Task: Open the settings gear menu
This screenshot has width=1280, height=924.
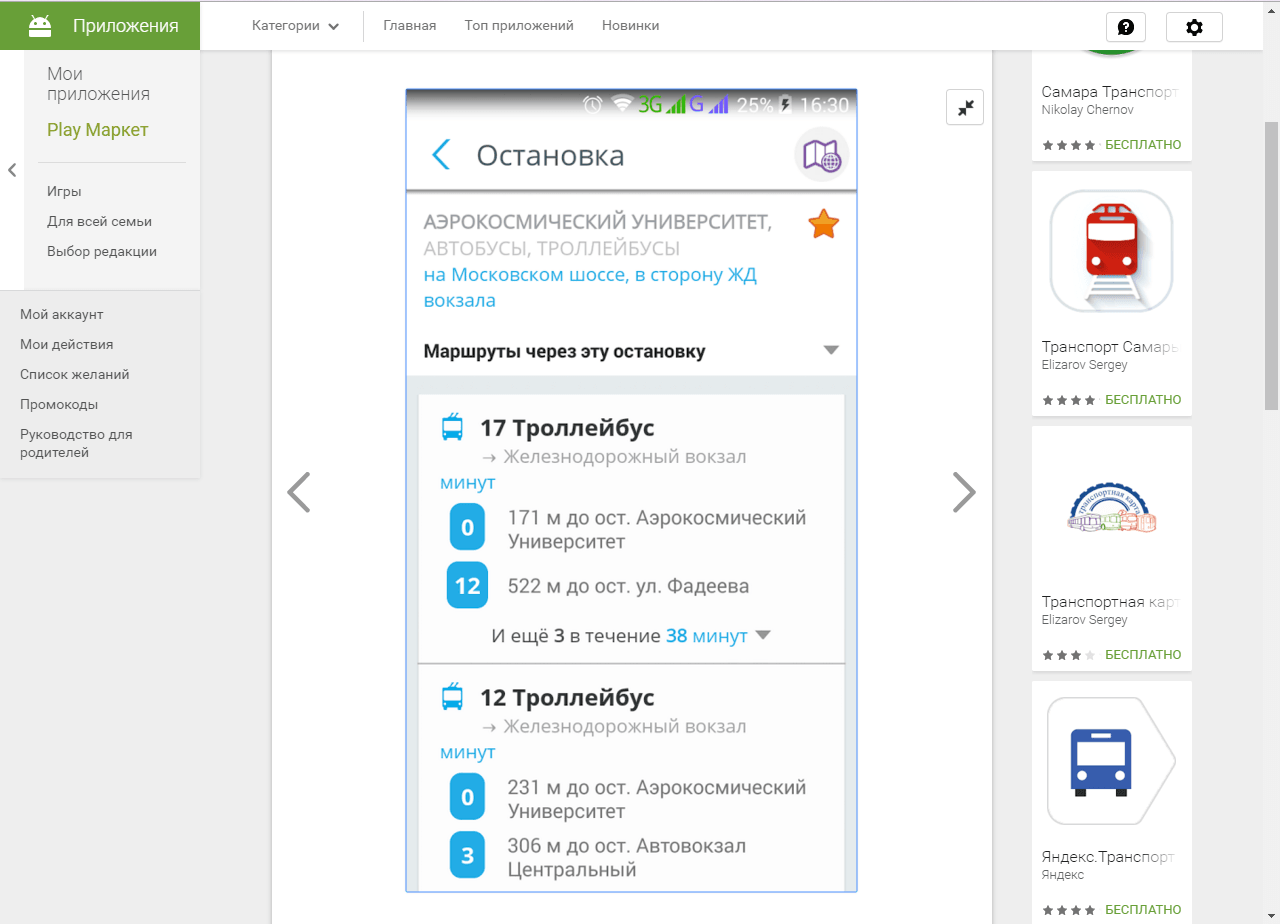Action: tap(1194, 27)
